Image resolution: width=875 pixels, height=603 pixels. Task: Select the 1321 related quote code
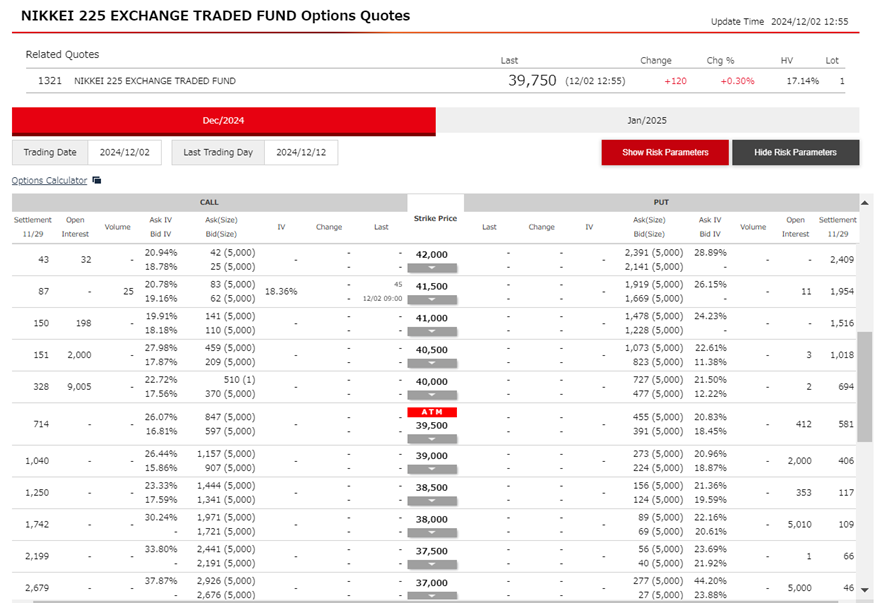(50, 81)
